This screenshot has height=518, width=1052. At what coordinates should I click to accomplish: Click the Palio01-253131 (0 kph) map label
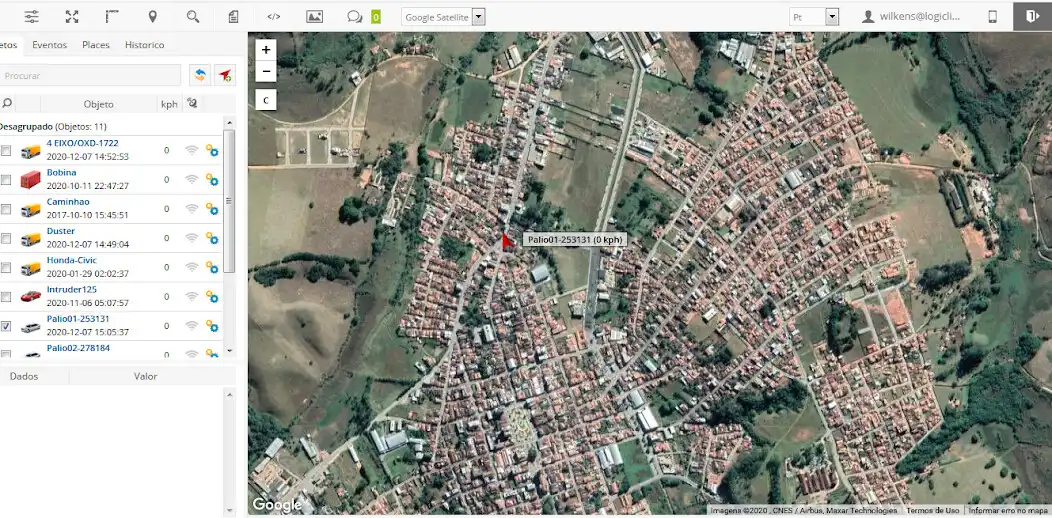574,240
